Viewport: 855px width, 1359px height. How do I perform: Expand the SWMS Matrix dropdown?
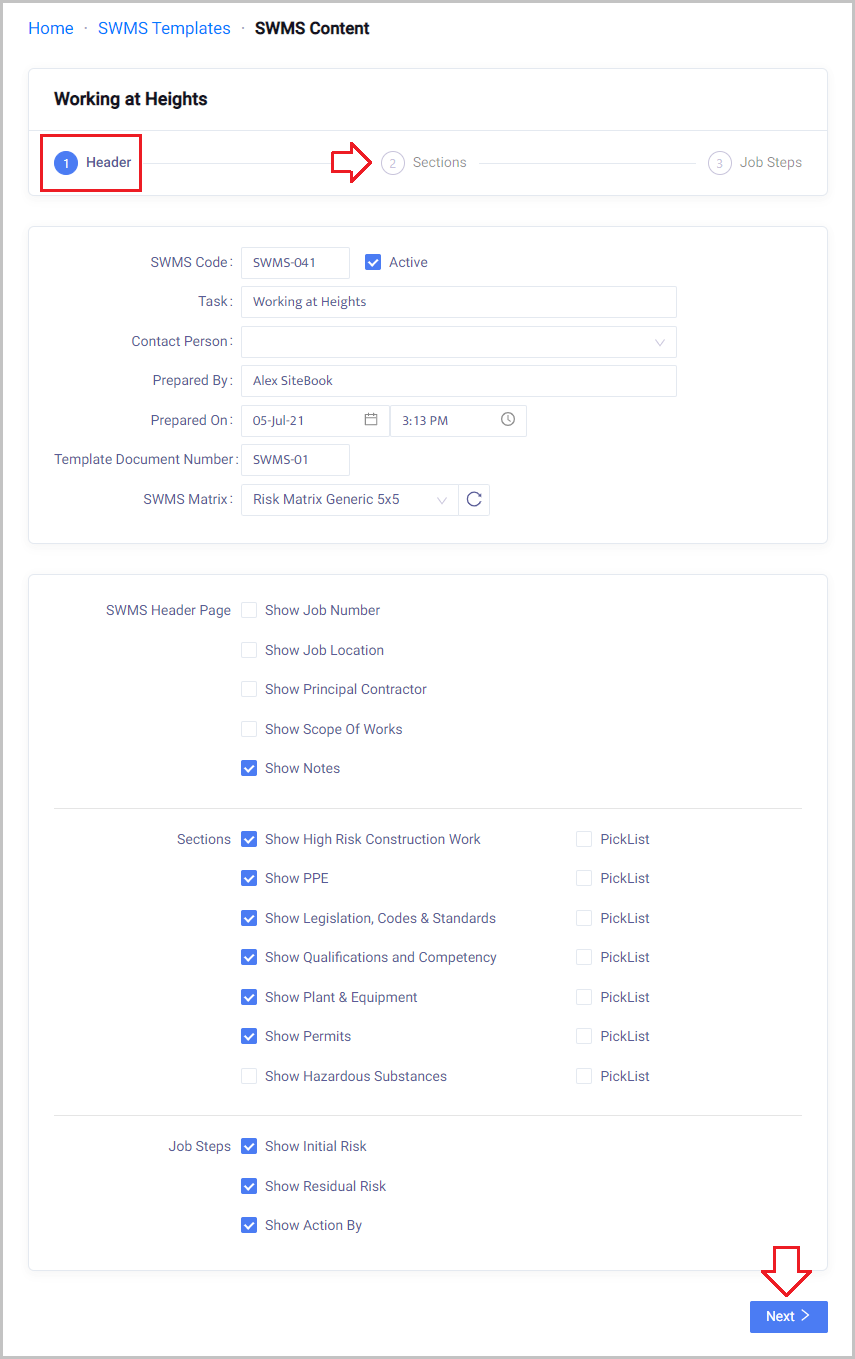[349, 500]
